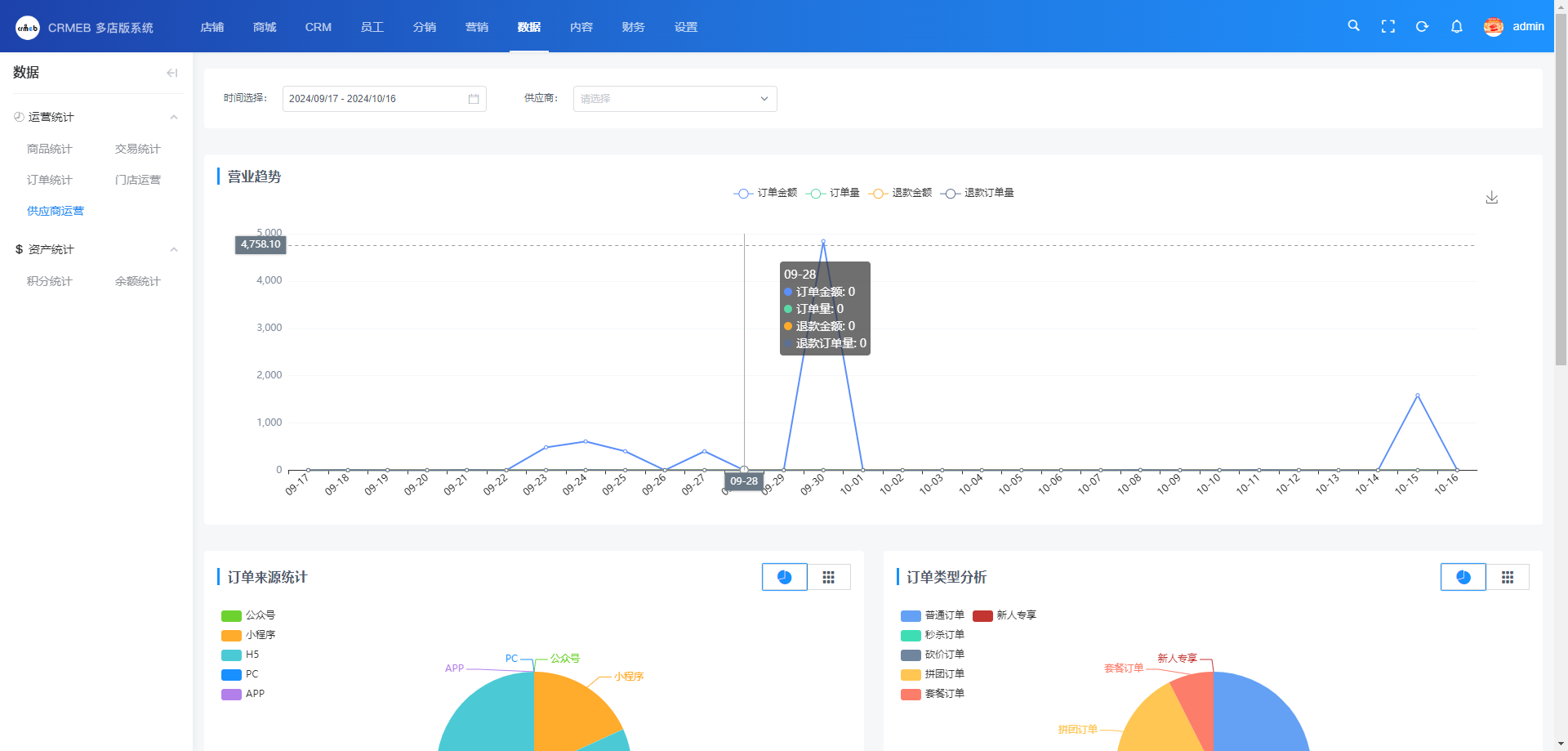
Task: Download the business trend chart
Action: (x=1491, y=198)
